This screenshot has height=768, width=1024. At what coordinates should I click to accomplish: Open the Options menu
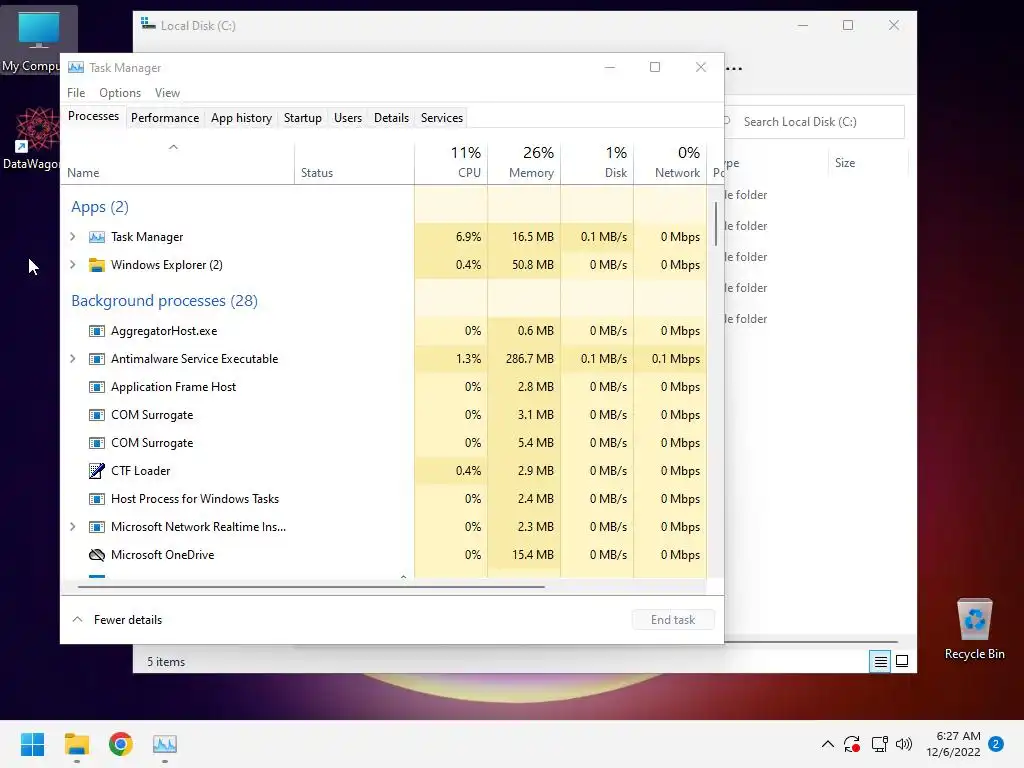(120, 93)
